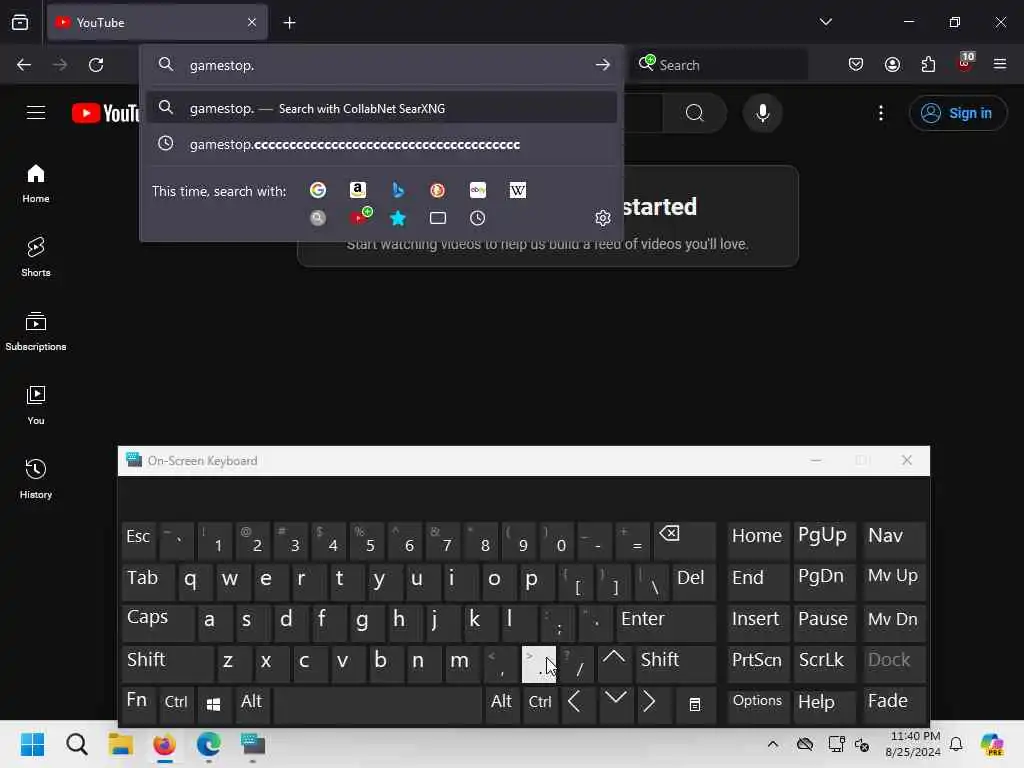Viewport: 1024px width, 768px height.
Task: Toggle the right Shift key
Action: 676,664
